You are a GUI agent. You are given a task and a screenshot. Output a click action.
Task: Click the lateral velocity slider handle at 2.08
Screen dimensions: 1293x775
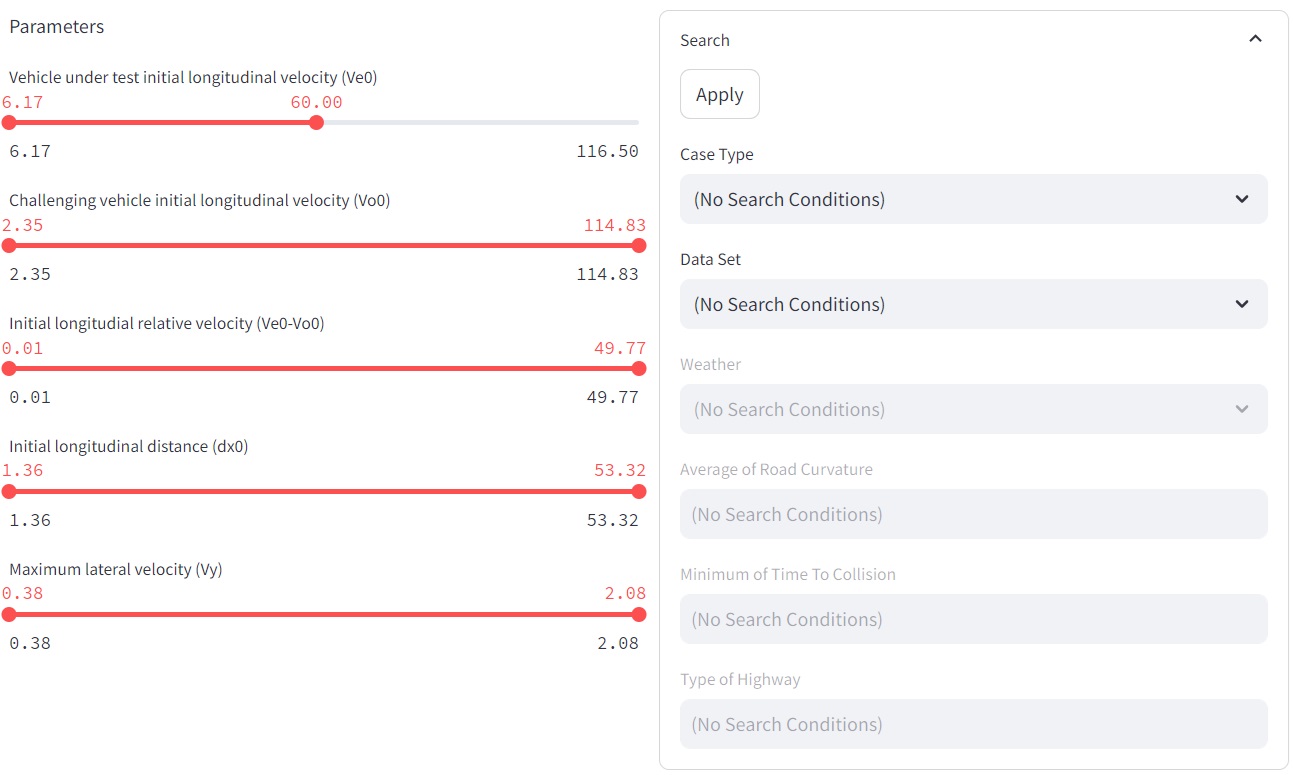pyautogui.click(x=639, y=614)
